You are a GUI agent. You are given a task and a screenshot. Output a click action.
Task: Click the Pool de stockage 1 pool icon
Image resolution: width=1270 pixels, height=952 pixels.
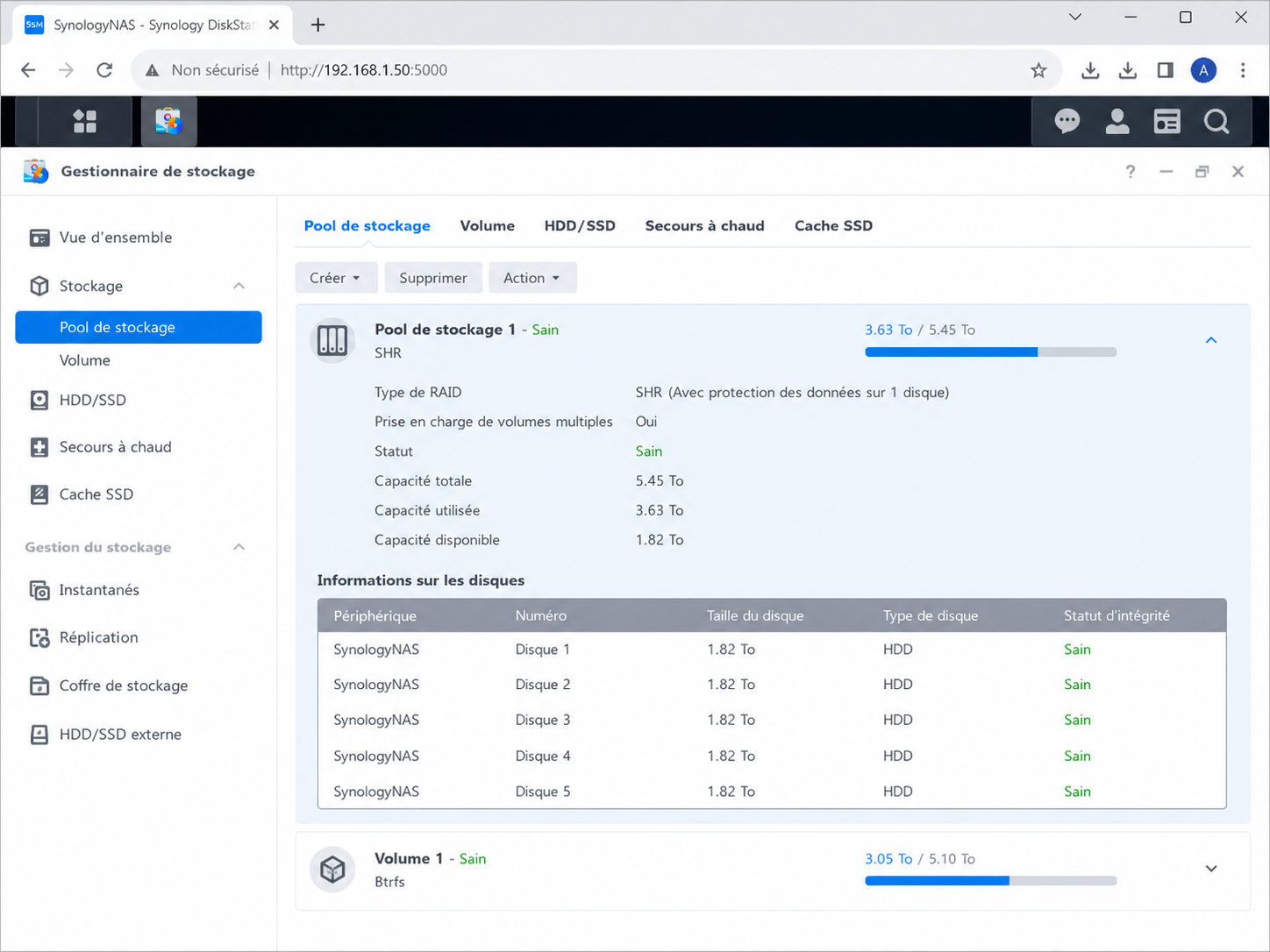(332, 340)
